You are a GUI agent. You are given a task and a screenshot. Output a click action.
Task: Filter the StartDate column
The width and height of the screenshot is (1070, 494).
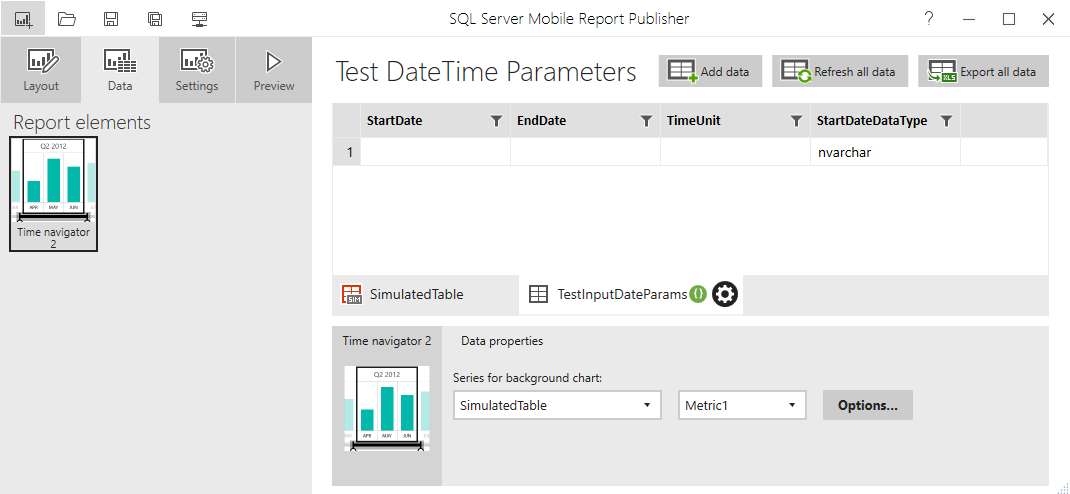496,121
